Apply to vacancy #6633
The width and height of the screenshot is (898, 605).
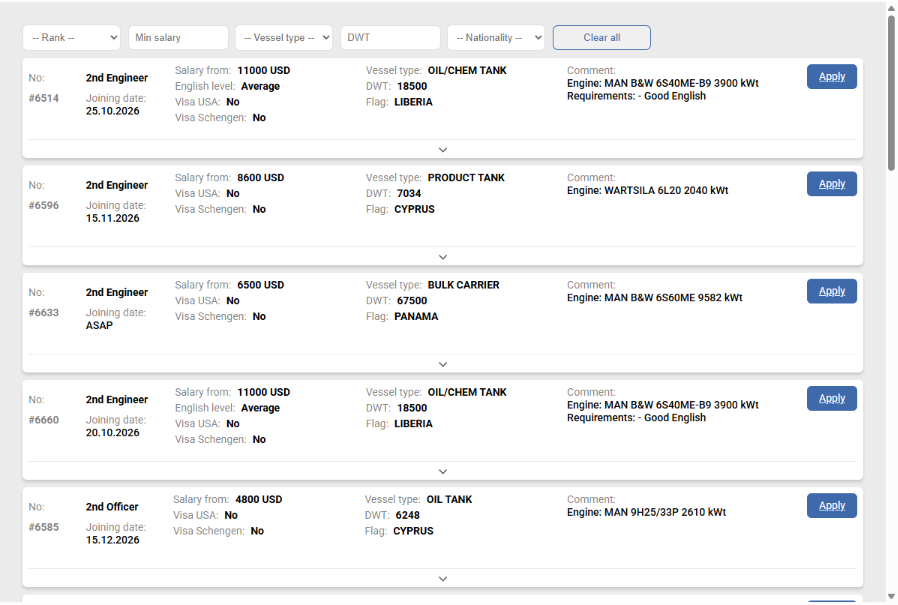832,291
